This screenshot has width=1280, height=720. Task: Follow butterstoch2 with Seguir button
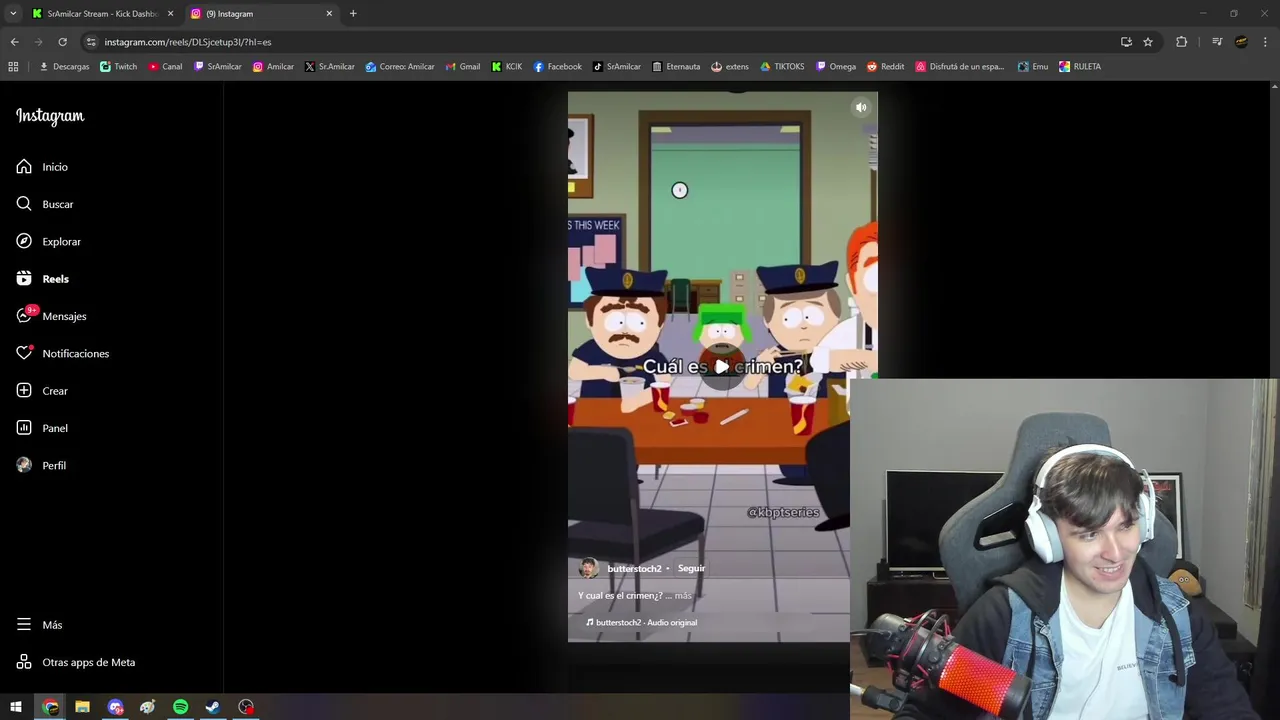(691, 568)
